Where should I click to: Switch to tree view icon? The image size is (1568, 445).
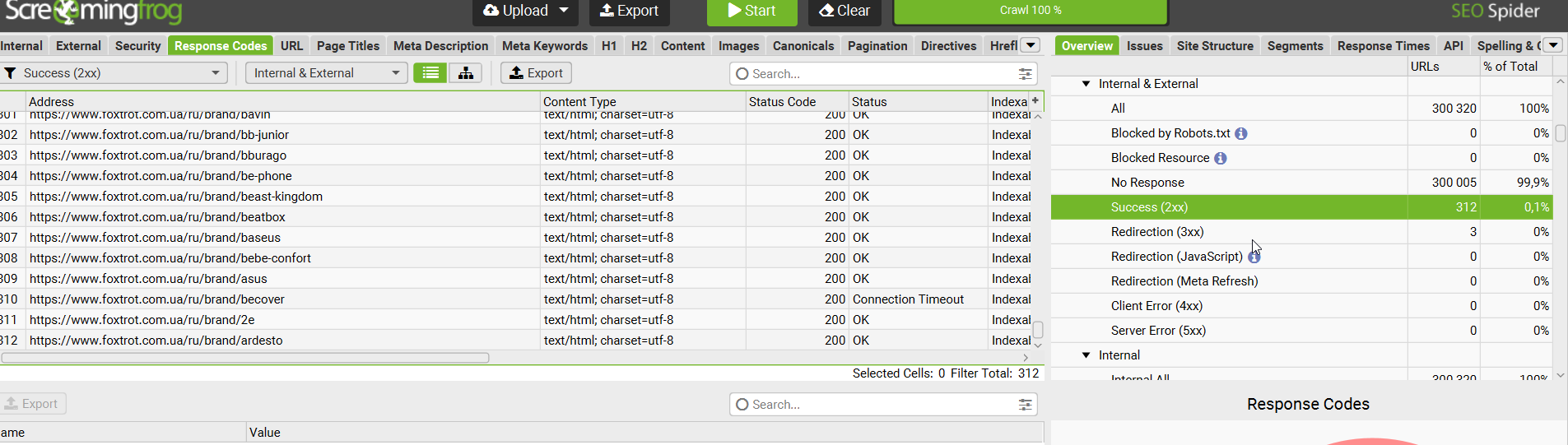pyautogui.click(x=466, y=73)
